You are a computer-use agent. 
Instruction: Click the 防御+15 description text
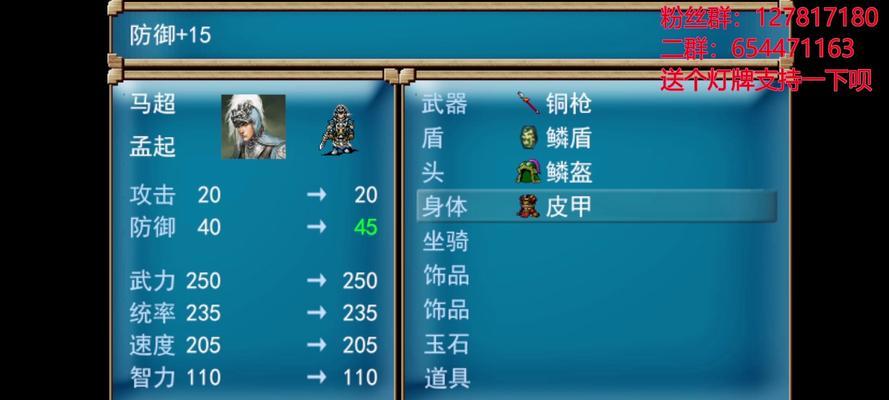170,35
